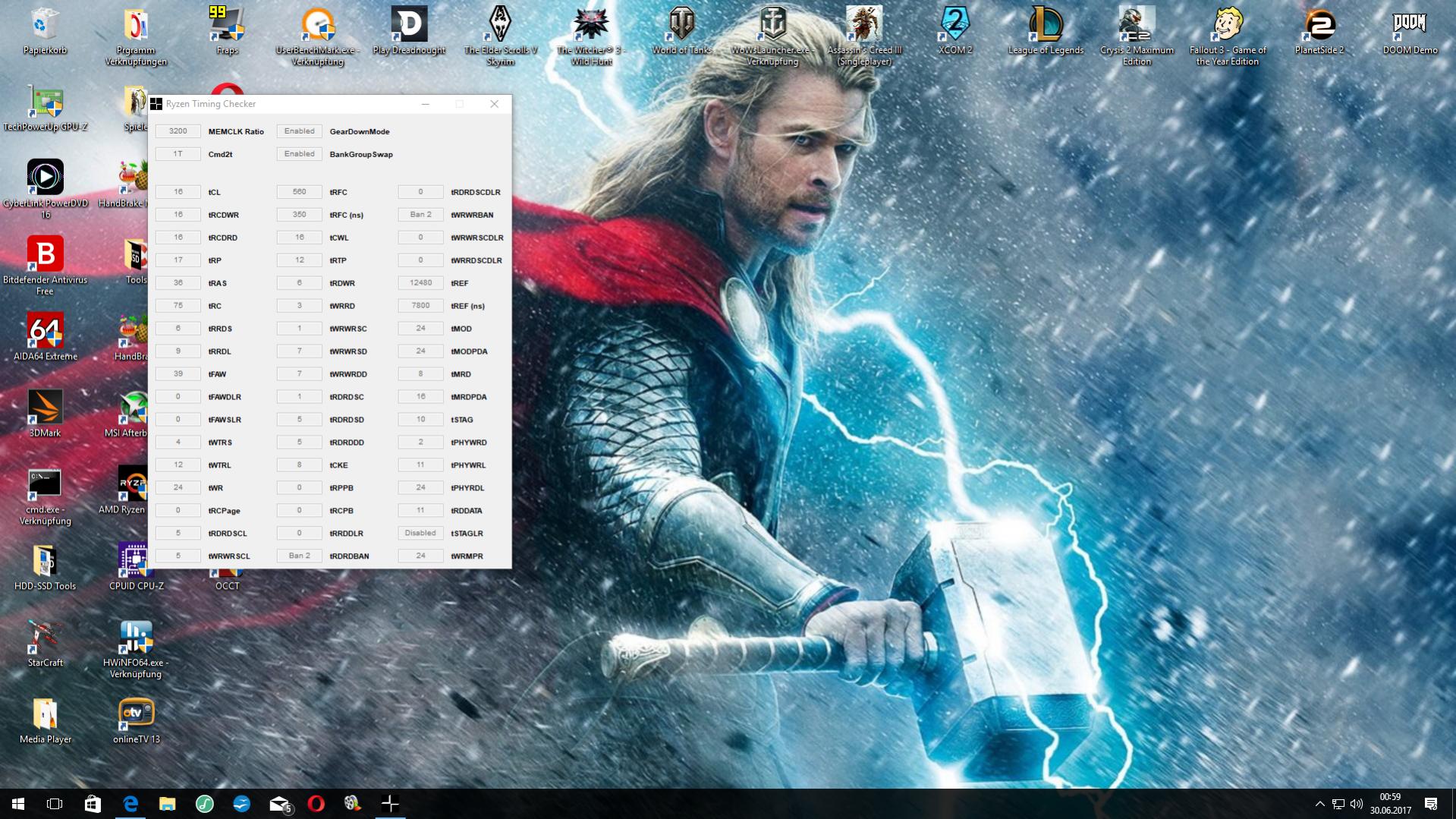Launch World of Tanks shortcut
The height and width of the screenshot is (819, 1456).
[x=682, y=32]
